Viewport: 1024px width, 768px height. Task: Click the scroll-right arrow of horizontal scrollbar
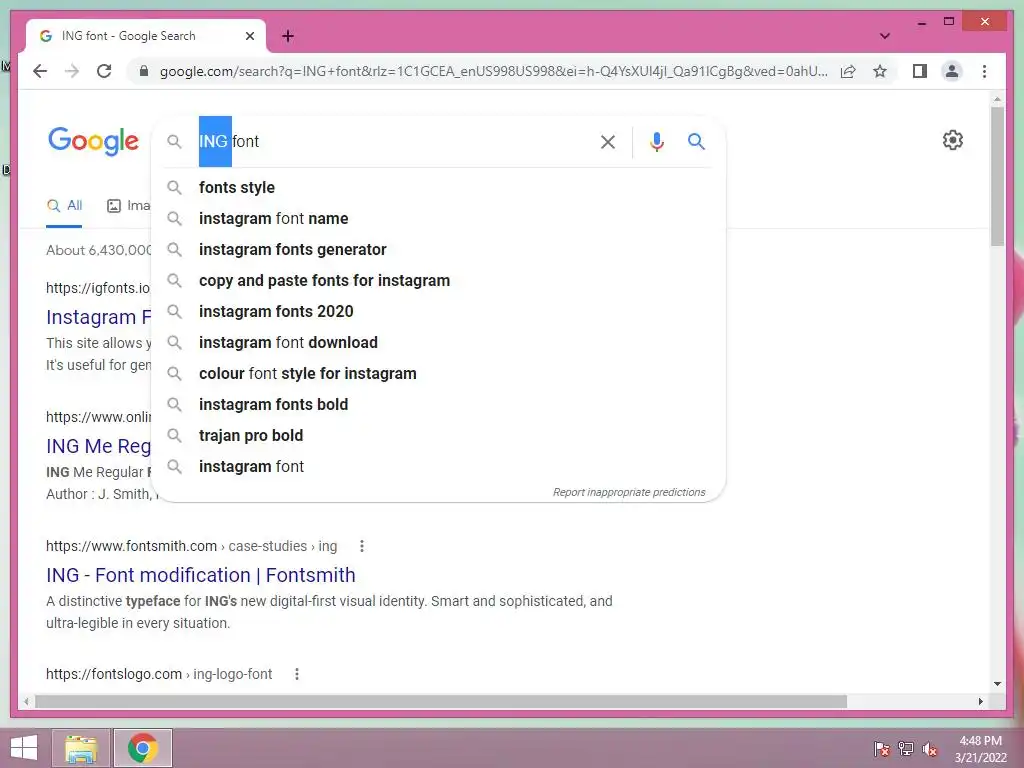pos(980,701)
